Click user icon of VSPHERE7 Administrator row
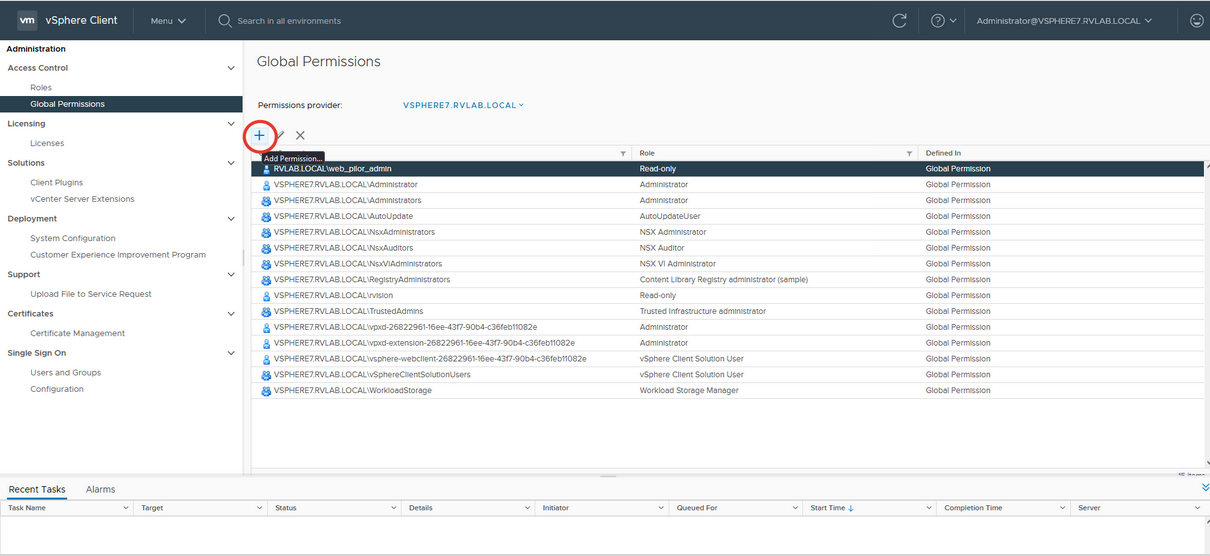 click(x=266, y=185)
